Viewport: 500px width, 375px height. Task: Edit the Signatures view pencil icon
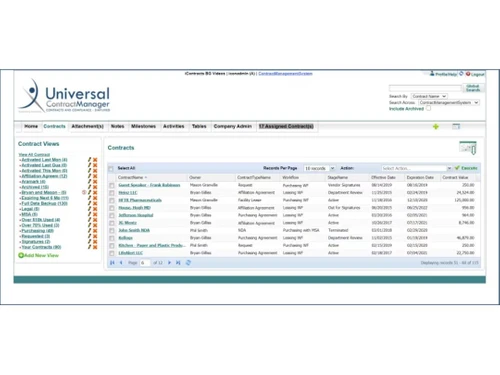89,241
